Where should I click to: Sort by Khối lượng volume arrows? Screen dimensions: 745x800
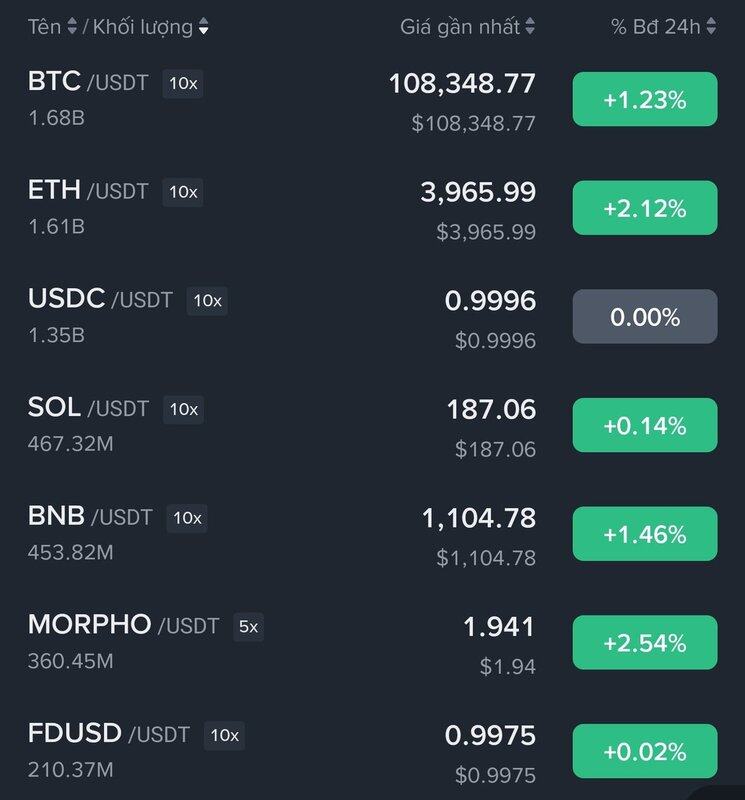point(204,28)
